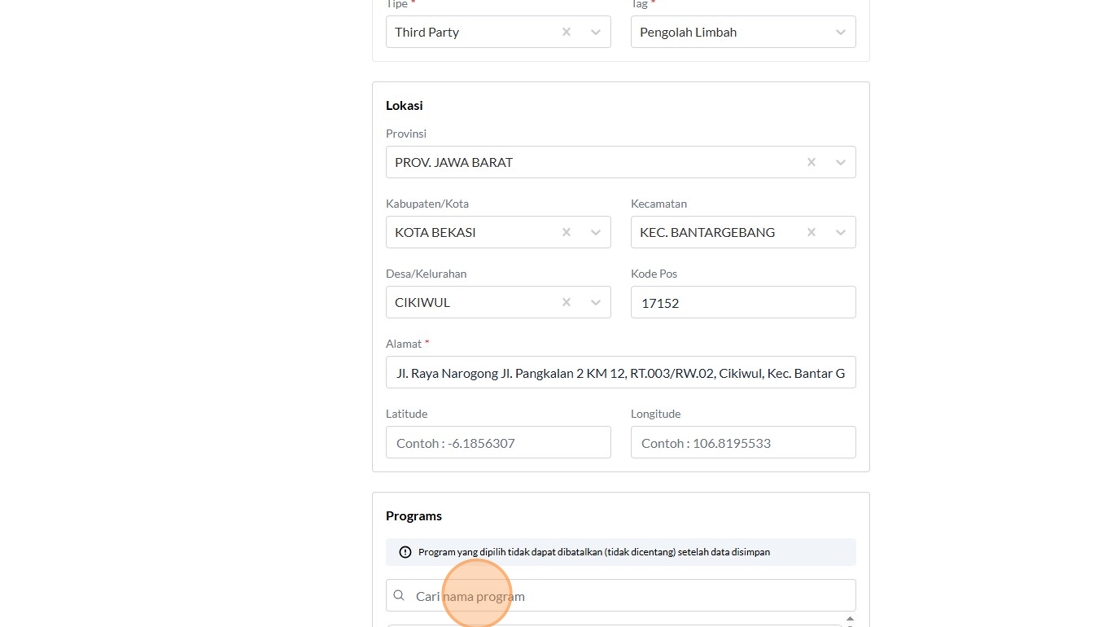Click the program list scroll up arrow

(x=850, y=619)
